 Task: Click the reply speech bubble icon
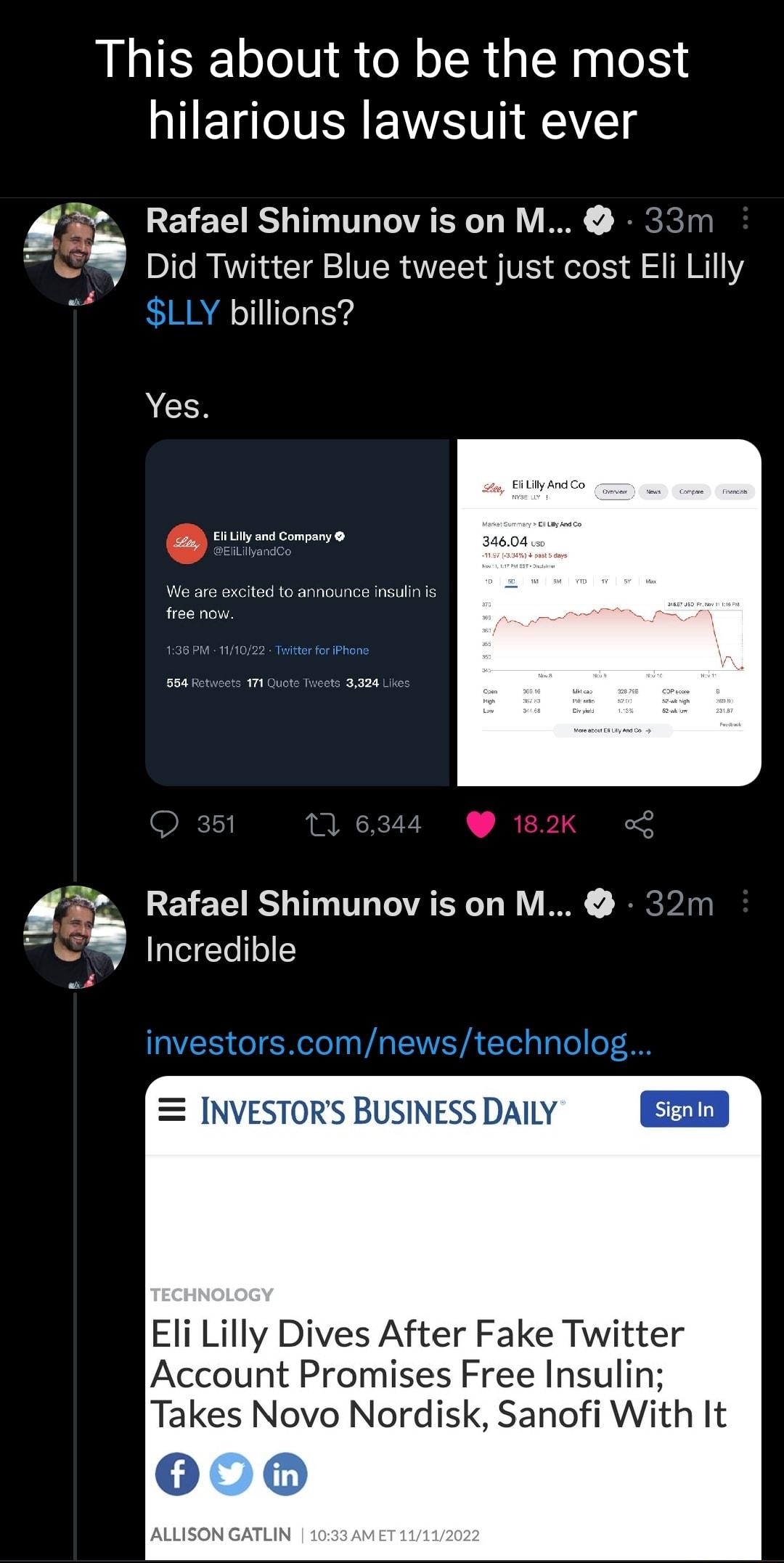(164, 825)
